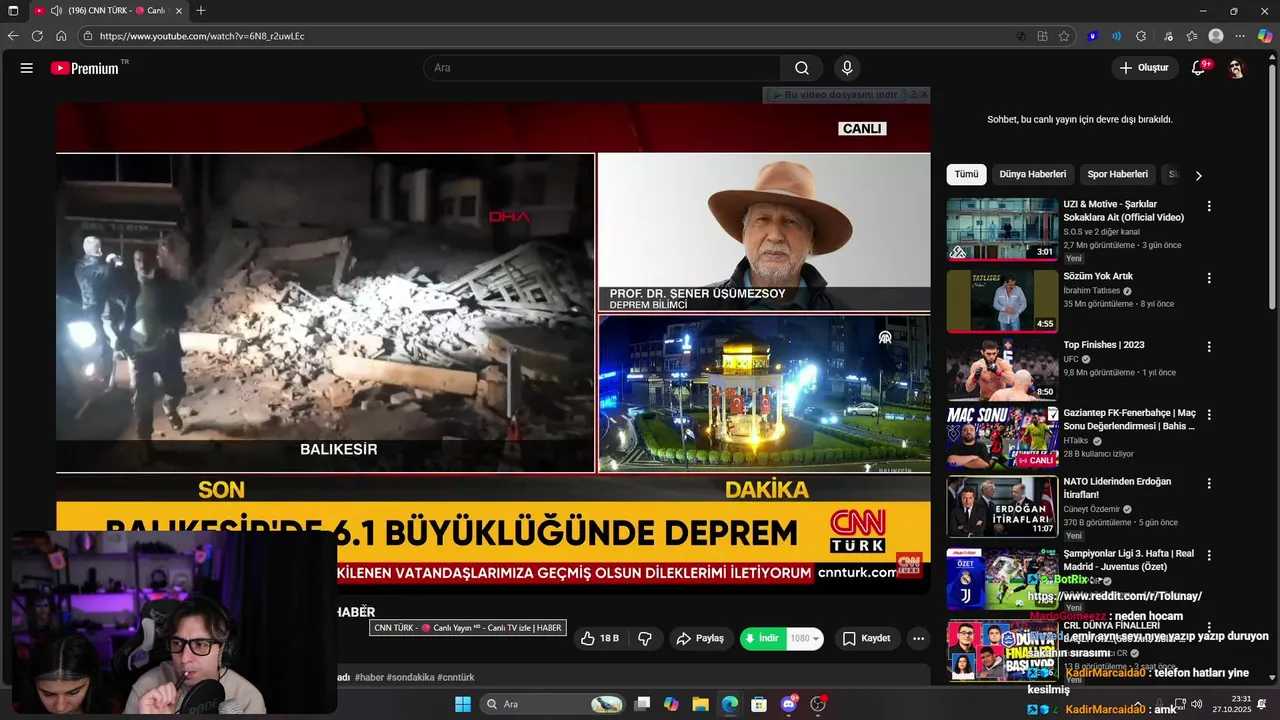
Task: Click the YouTube search input field
Action: pyautogui.click(x=602, y=68)
